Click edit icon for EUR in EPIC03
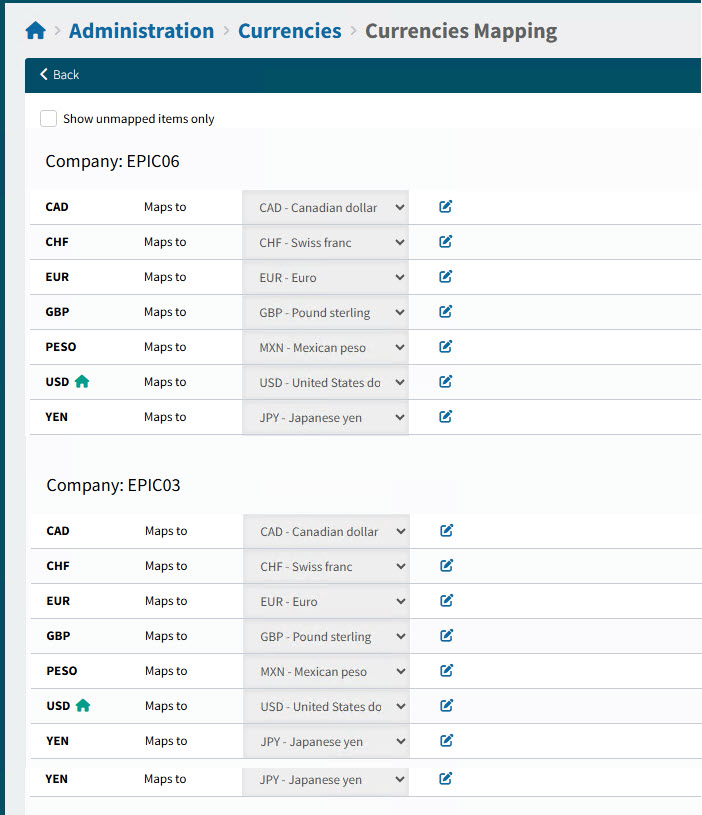 point(447,601)
